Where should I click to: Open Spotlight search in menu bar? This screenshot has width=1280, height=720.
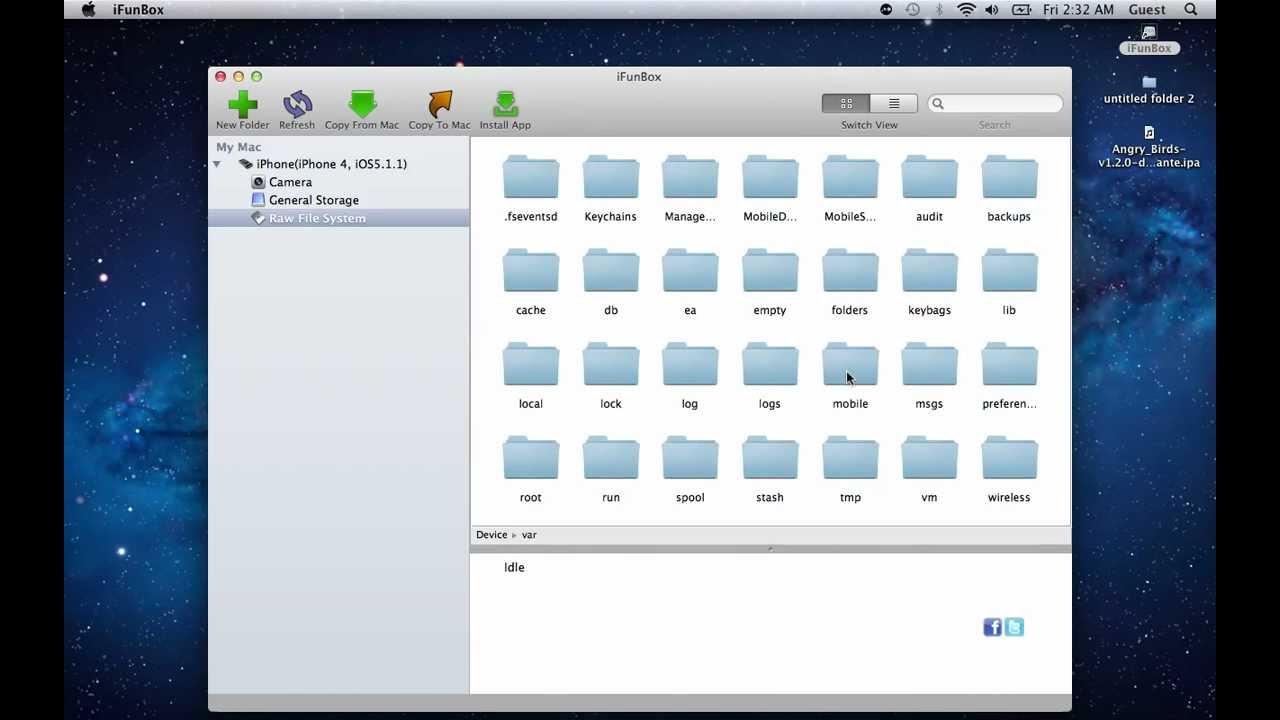[1191, 9]
